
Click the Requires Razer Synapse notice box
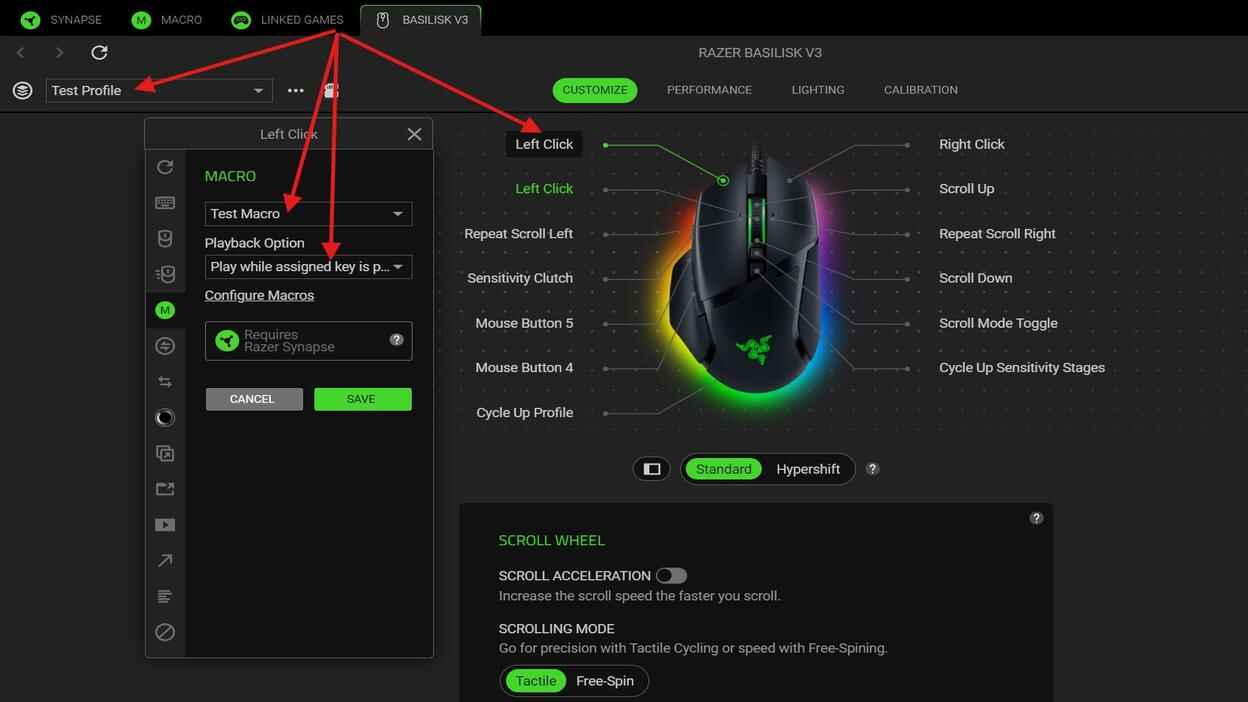coord(308,341)
